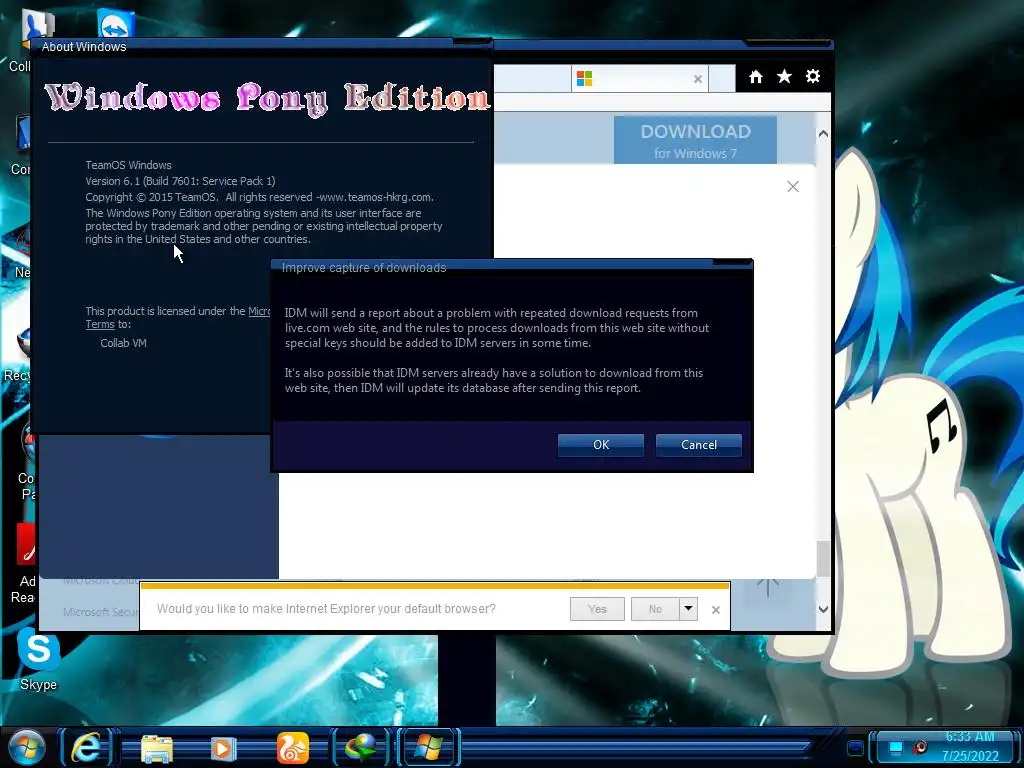The height and width of the screenshot is (768, 1024).
Task: Cancel the Improve capture of downloads dialog
Action: 699,445
